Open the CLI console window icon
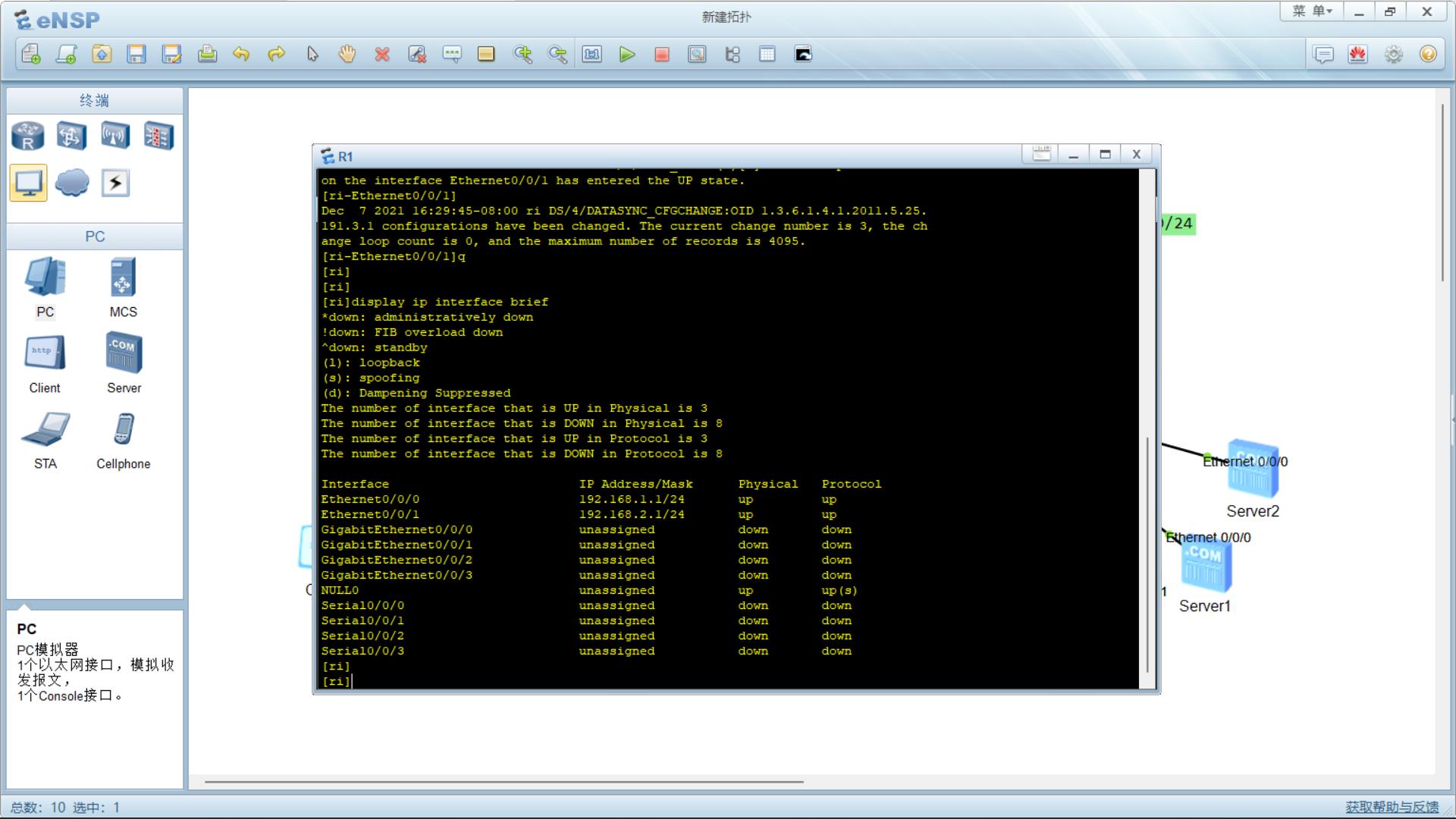The width and height of the screenshot is (1456, 819). click(803, 54)
